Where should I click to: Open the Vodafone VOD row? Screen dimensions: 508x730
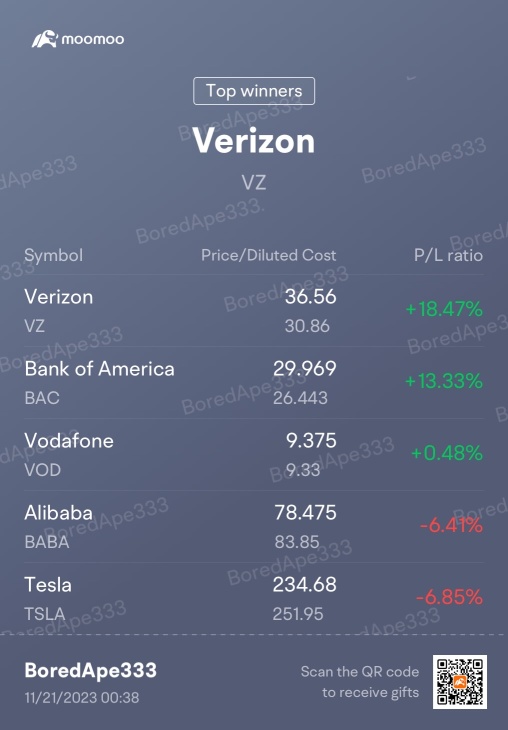tap(254, 454)
